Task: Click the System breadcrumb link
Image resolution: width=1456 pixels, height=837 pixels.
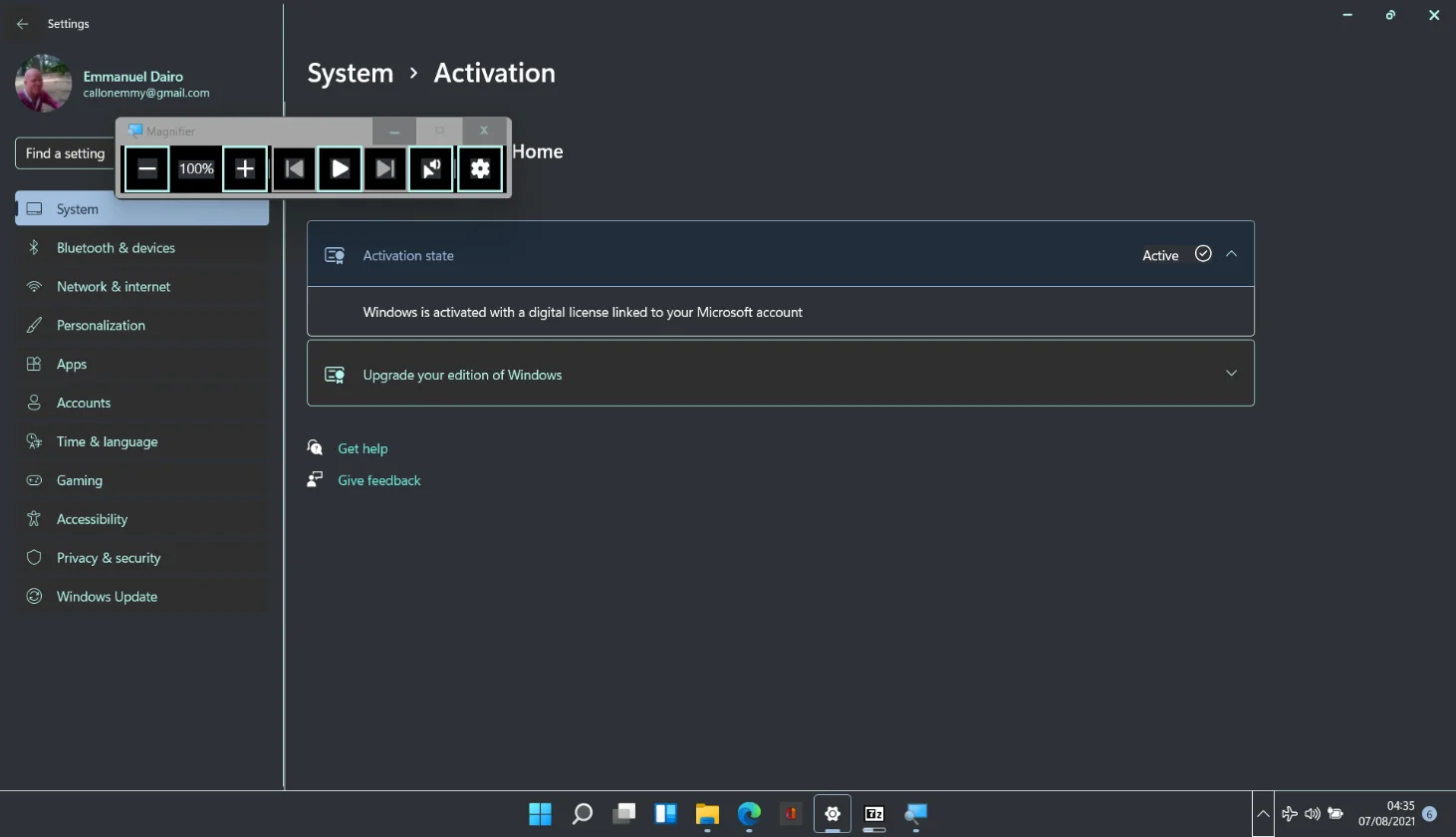Action: [x=351, y=74]
